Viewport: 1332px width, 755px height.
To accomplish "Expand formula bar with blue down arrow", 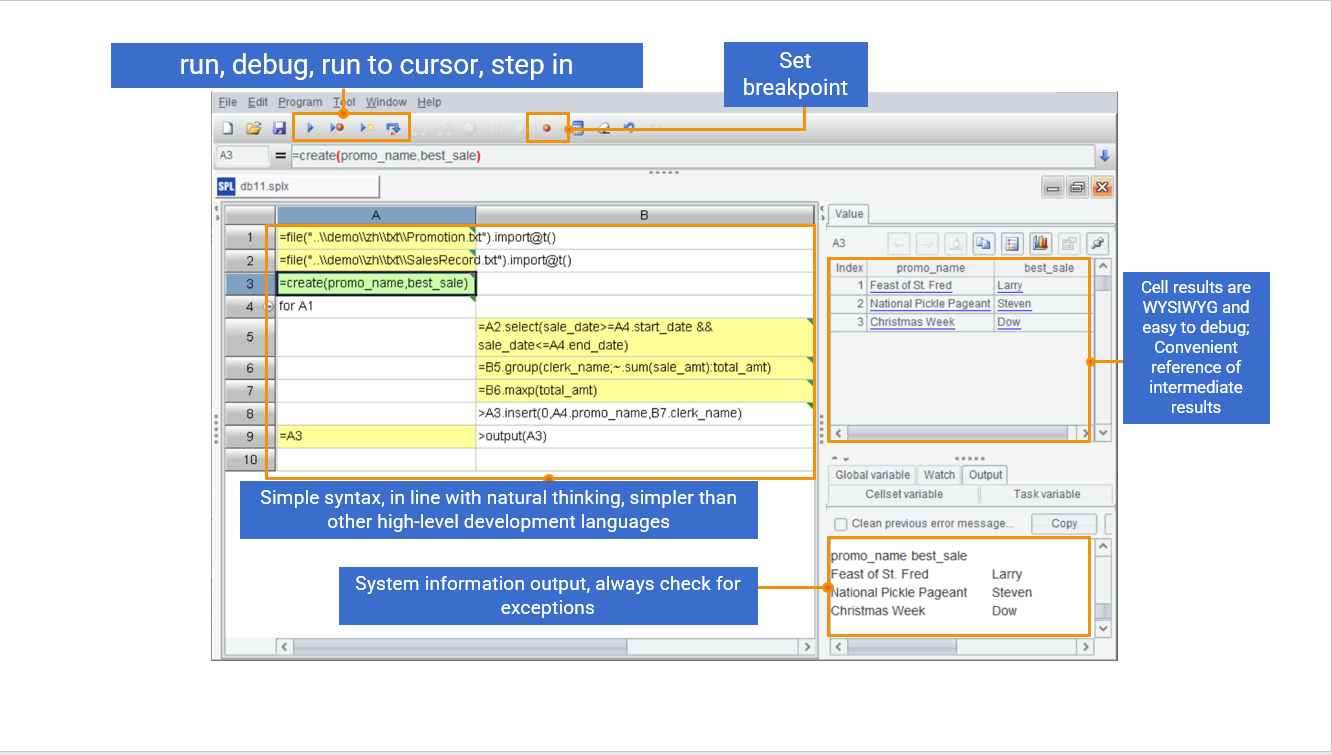I will (1104, 156).
